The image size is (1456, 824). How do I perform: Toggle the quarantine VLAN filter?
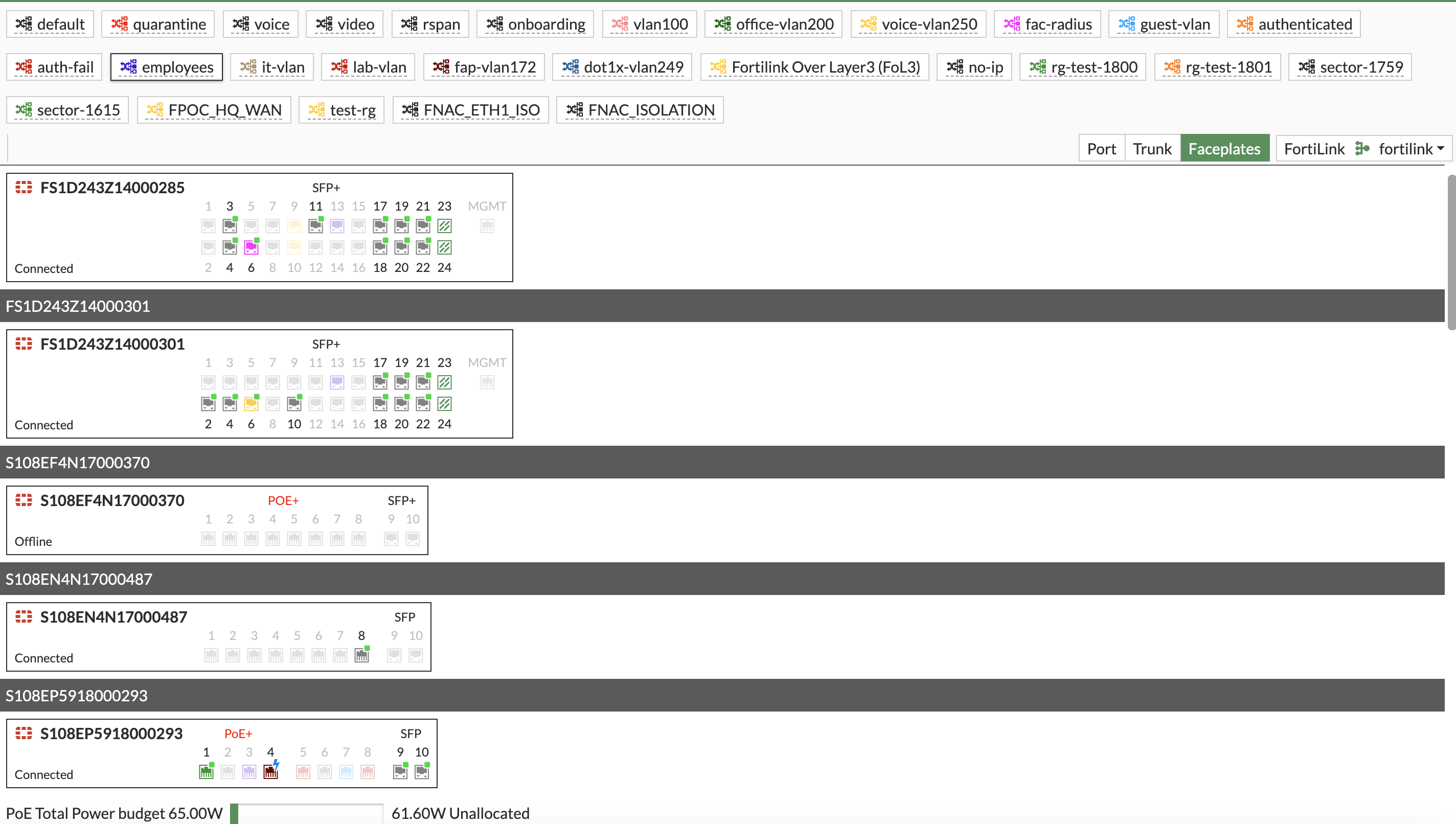click(157, 24)
